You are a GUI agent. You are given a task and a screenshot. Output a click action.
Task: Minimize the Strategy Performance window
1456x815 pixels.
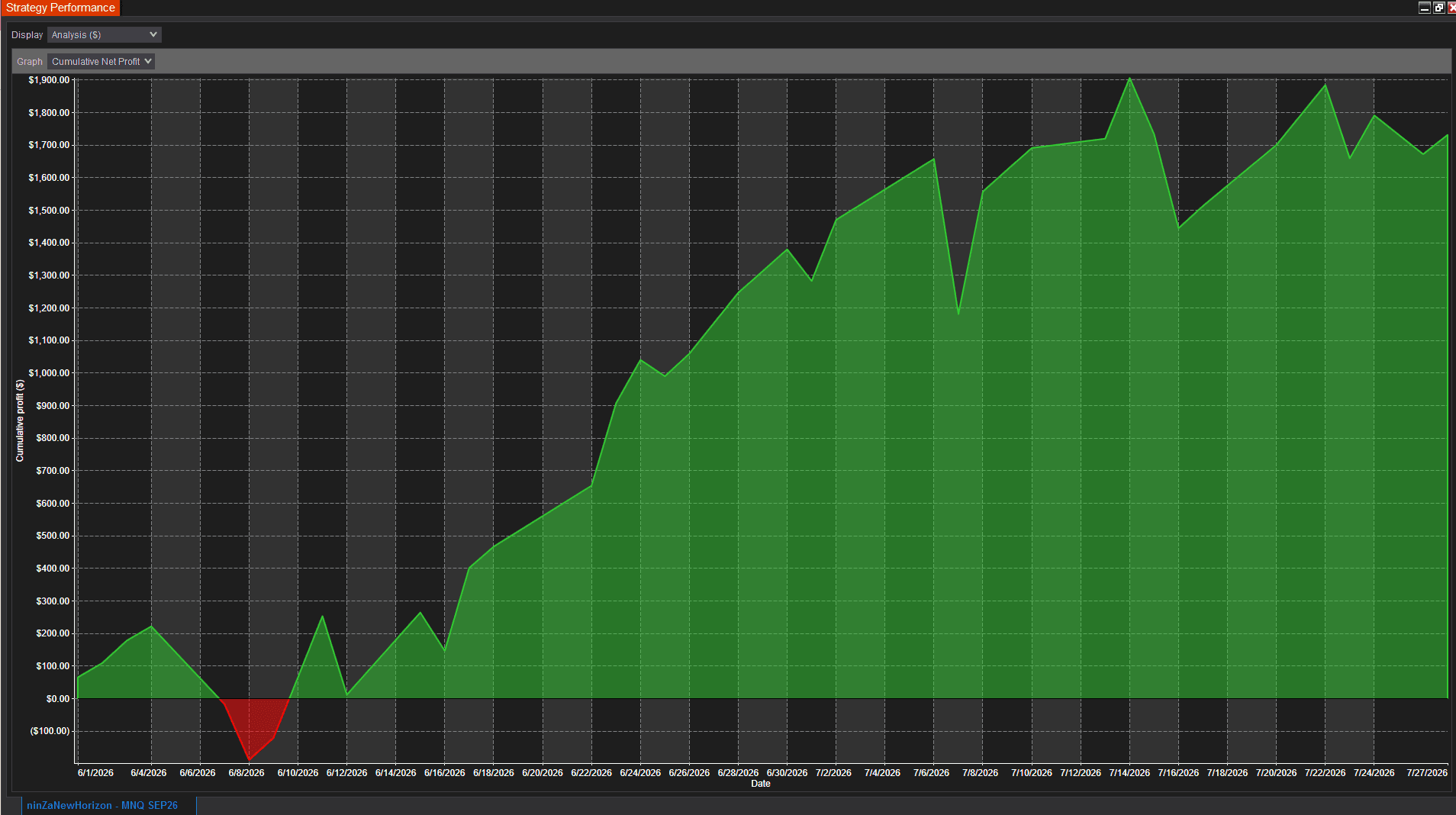coord(1424,8)
